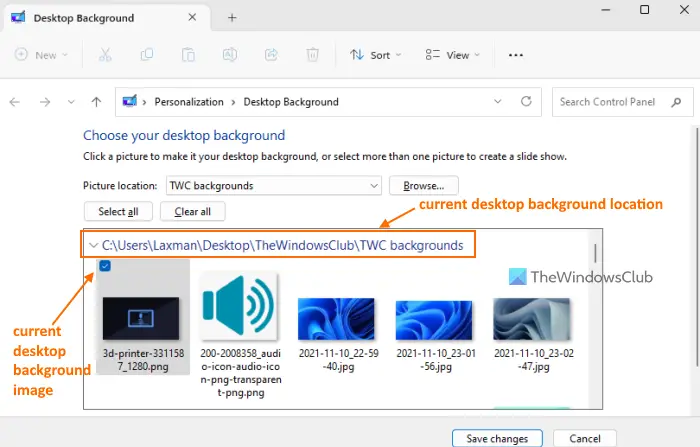Close the Desktop Background tab

tap(192, 17)
